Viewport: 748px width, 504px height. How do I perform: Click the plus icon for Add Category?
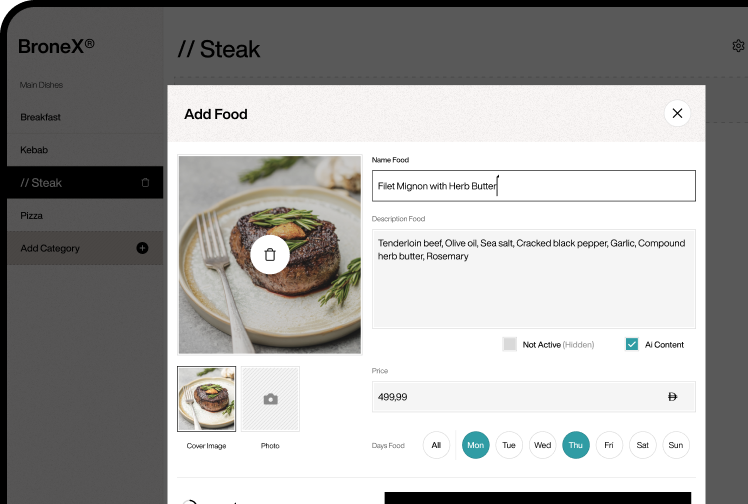[142, 248]
